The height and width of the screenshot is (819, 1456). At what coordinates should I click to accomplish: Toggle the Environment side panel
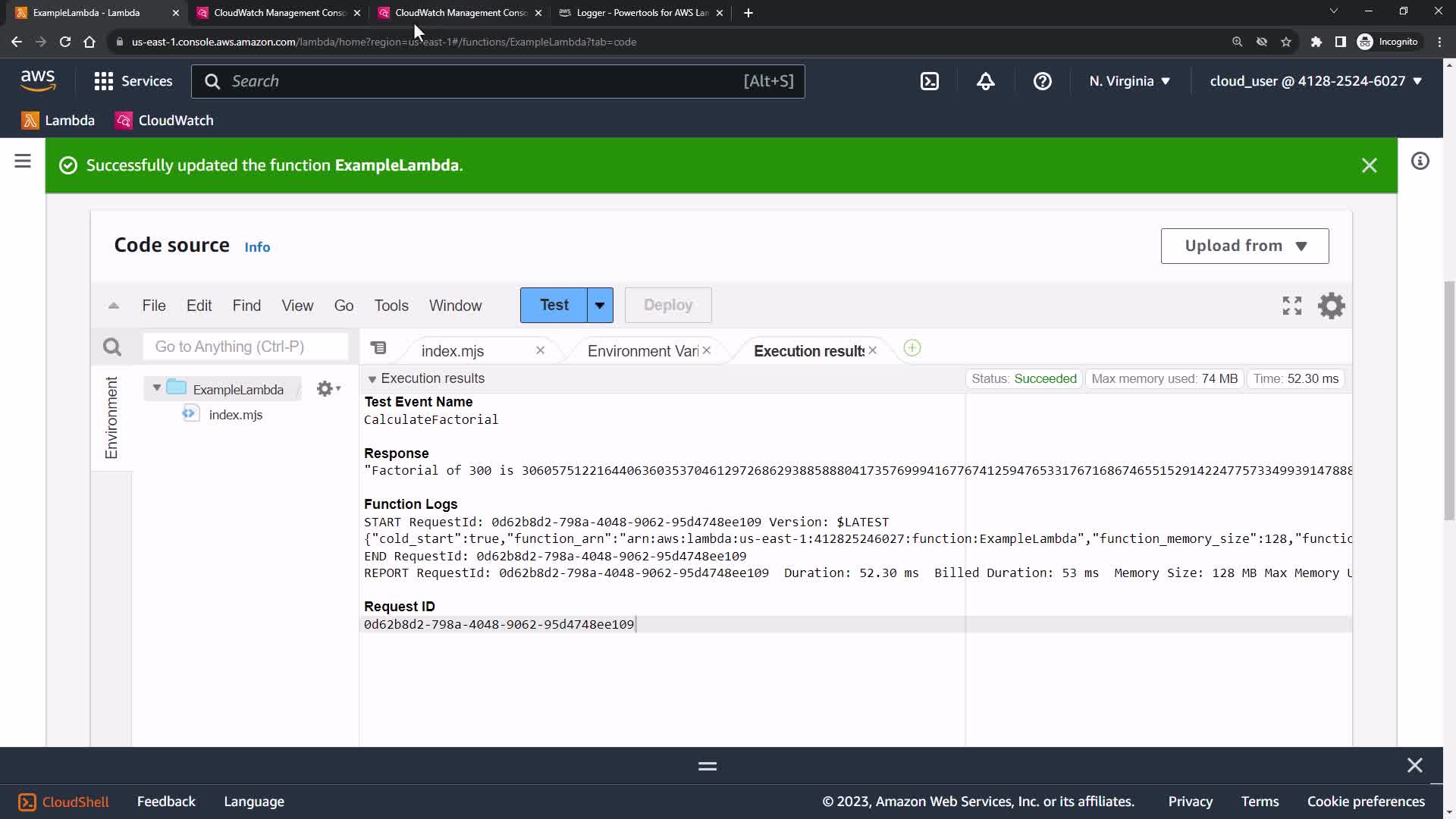pos(111,417)
